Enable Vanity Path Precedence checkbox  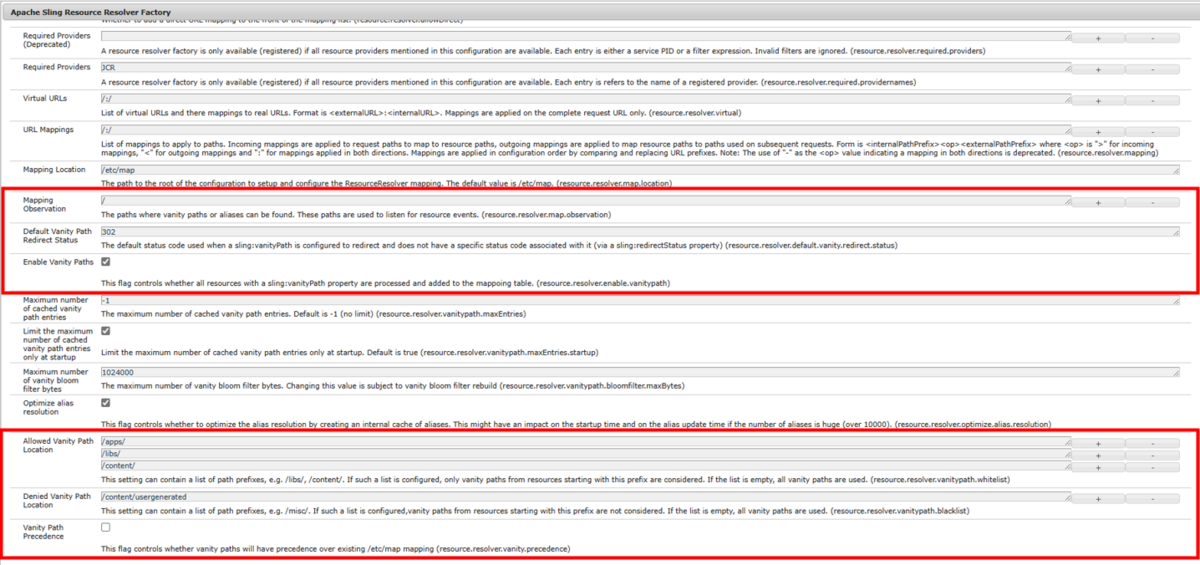pyautogui.click(x=106, y=527)
